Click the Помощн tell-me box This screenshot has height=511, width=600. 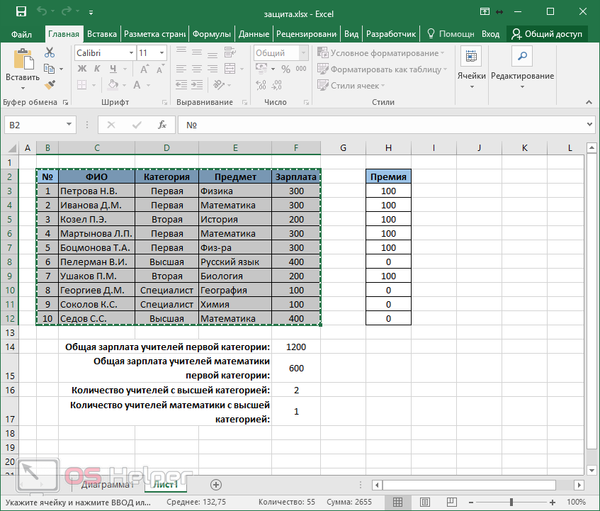point(450,34)
